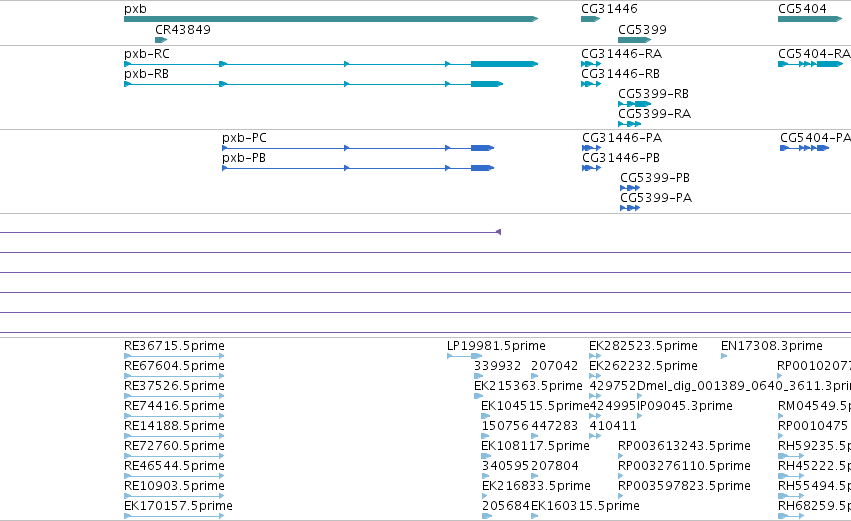Image resolution: width=851 pixels, height=521 pixels.
Task: Click the CG5399-RB transcript label
Action: pos(653,94)
